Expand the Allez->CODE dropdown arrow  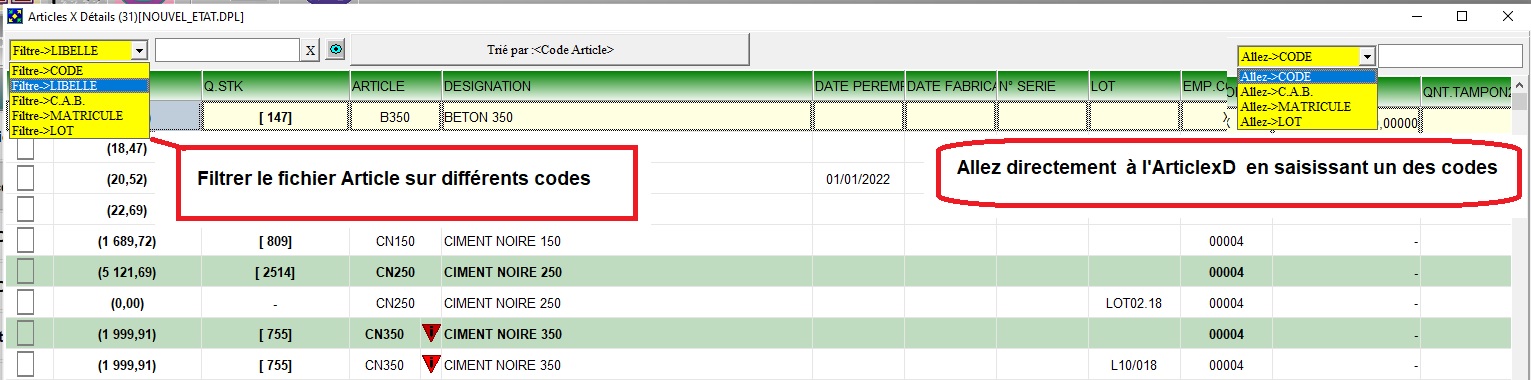pyautogui.click(x=1367, y=57)
